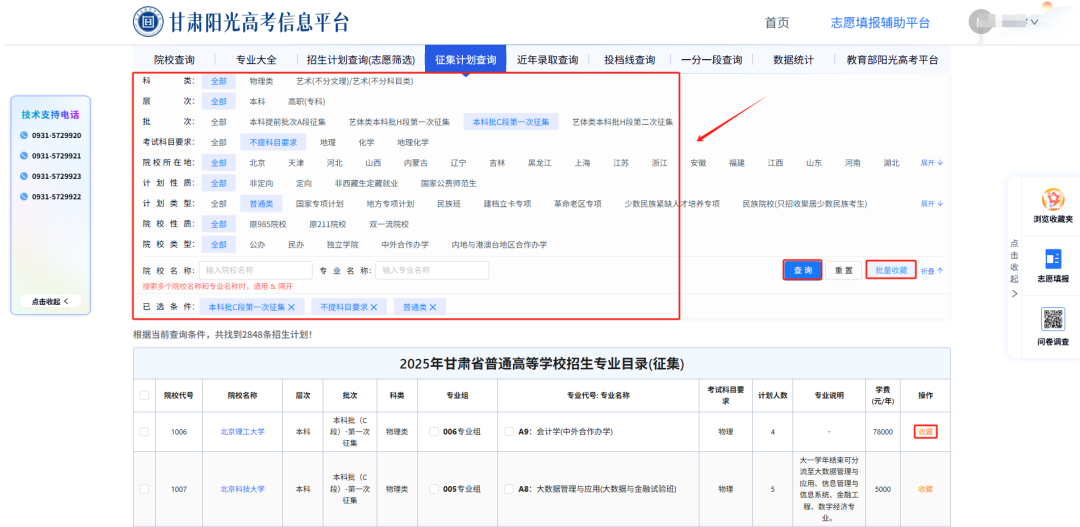
Task: Go to 首页 in the top navigation
Action: pyautogui.click(x=778, y=23)
